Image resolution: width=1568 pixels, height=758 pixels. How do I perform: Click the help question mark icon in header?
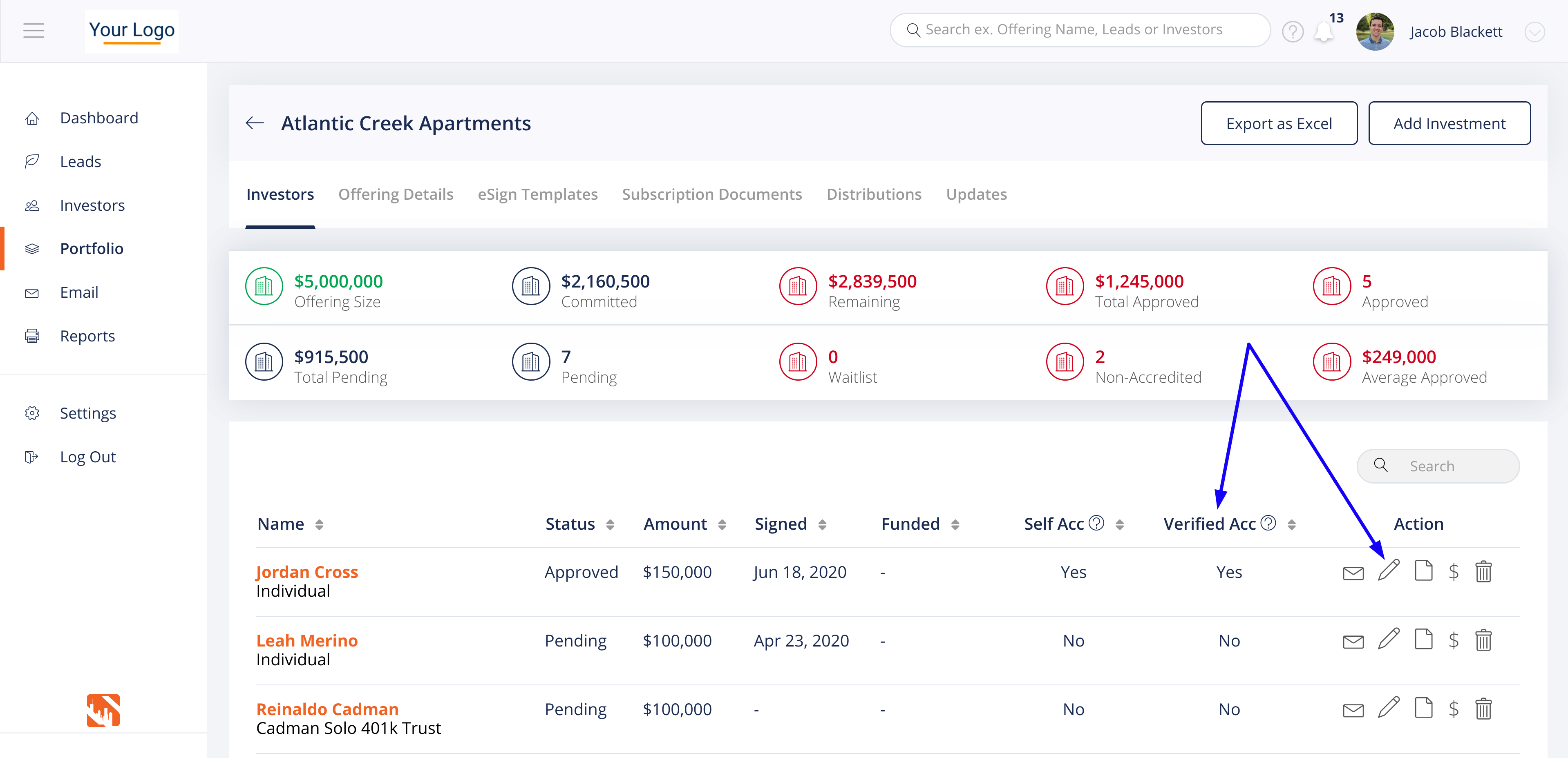coord(1292,31)
